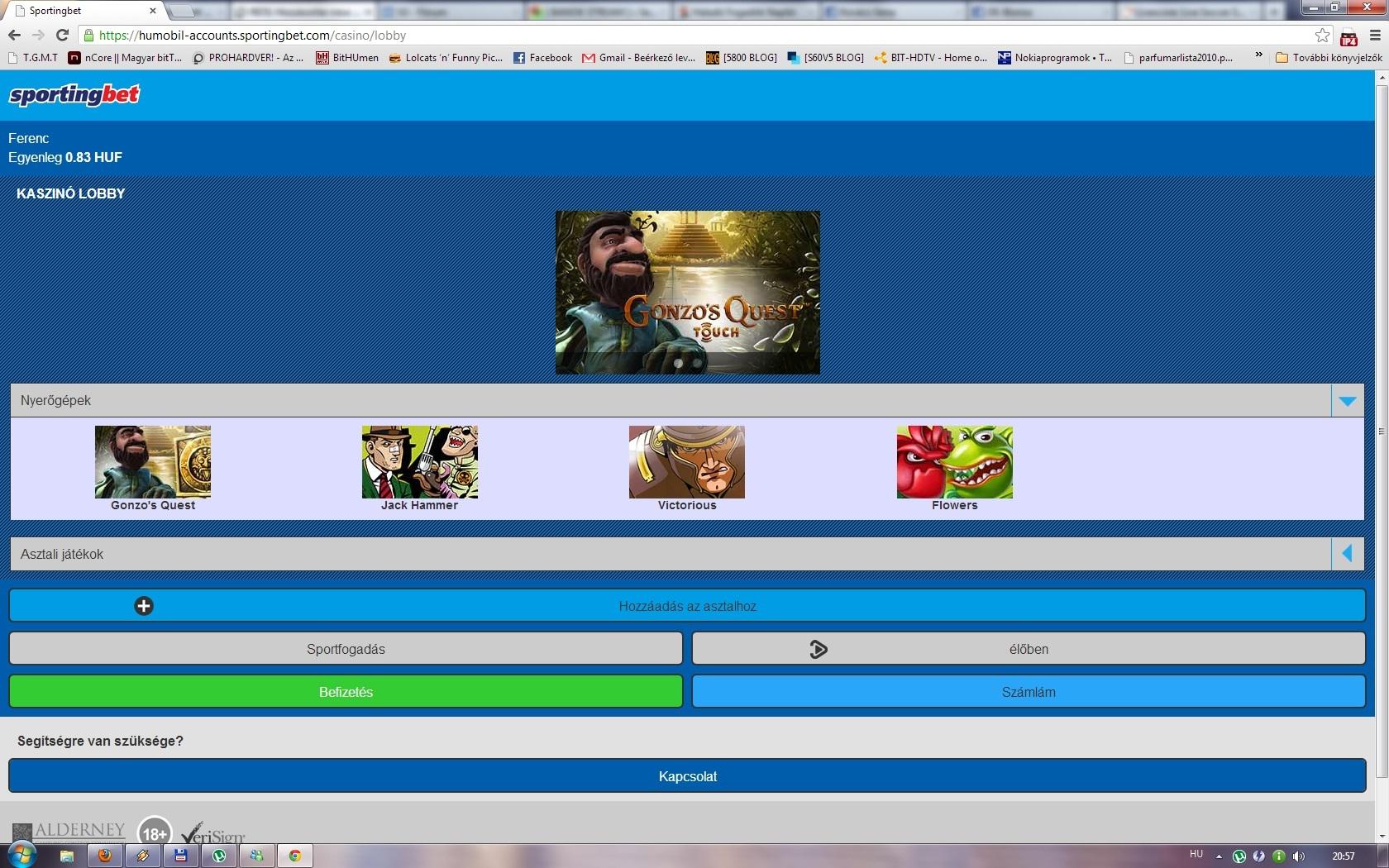Open the parfumarlista2010 bookmark

1178,58
